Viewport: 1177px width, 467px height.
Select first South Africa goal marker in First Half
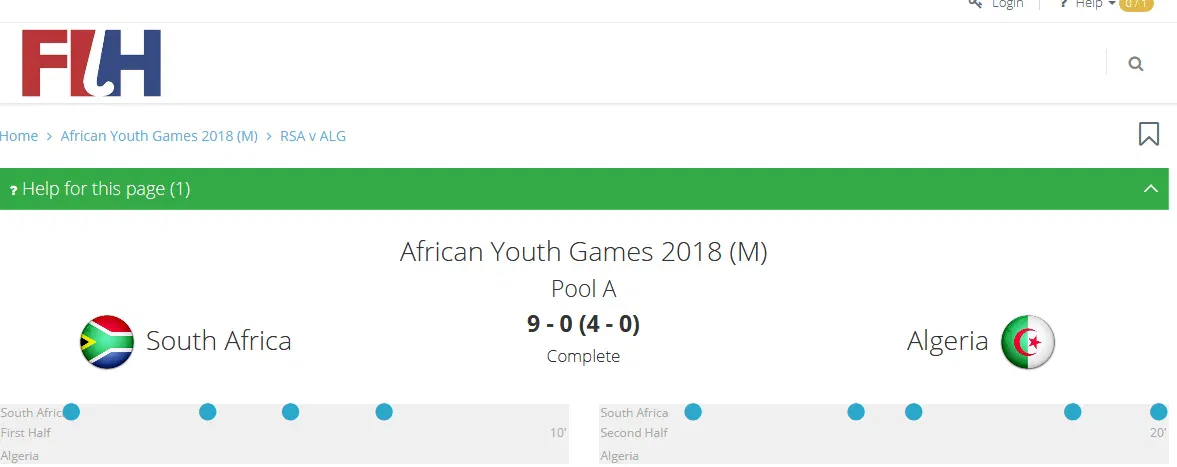click(71, 412)
